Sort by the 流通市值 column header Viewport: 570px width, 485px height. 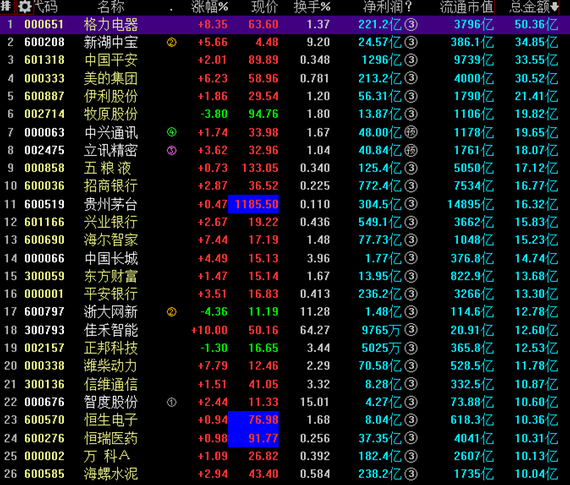(467, 7)
